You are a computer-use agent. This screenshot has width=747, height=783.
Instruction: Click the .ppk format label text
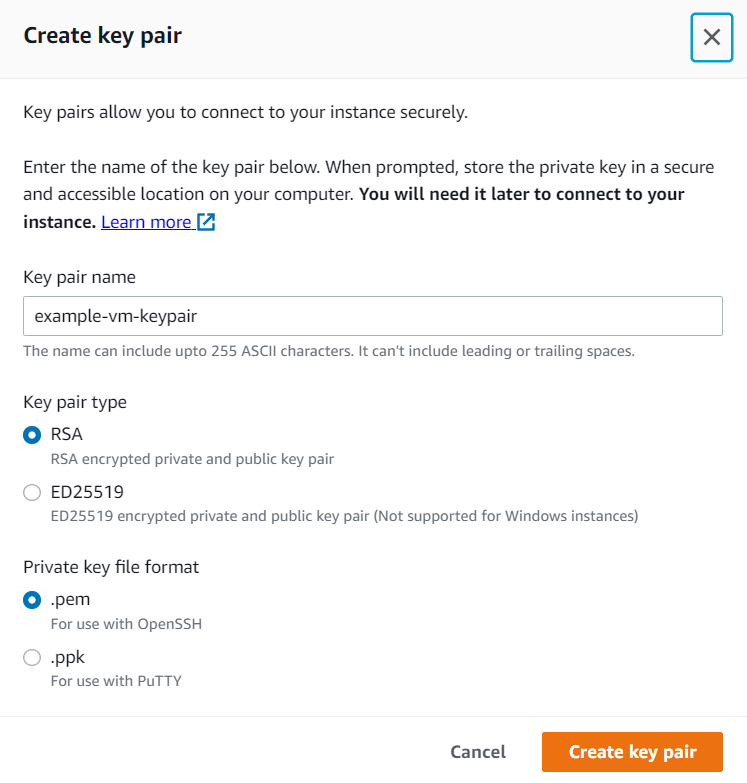(x=68, y=658)
